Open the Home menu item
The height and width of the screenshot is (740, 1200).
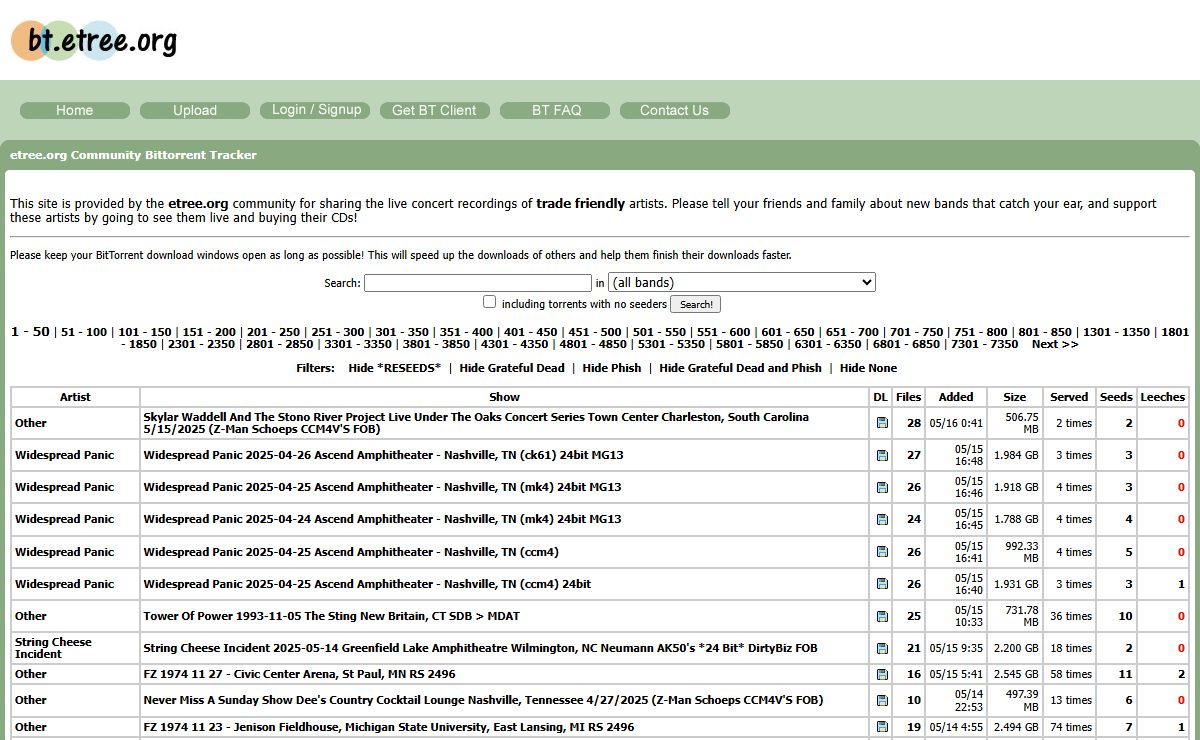[75, 110]
